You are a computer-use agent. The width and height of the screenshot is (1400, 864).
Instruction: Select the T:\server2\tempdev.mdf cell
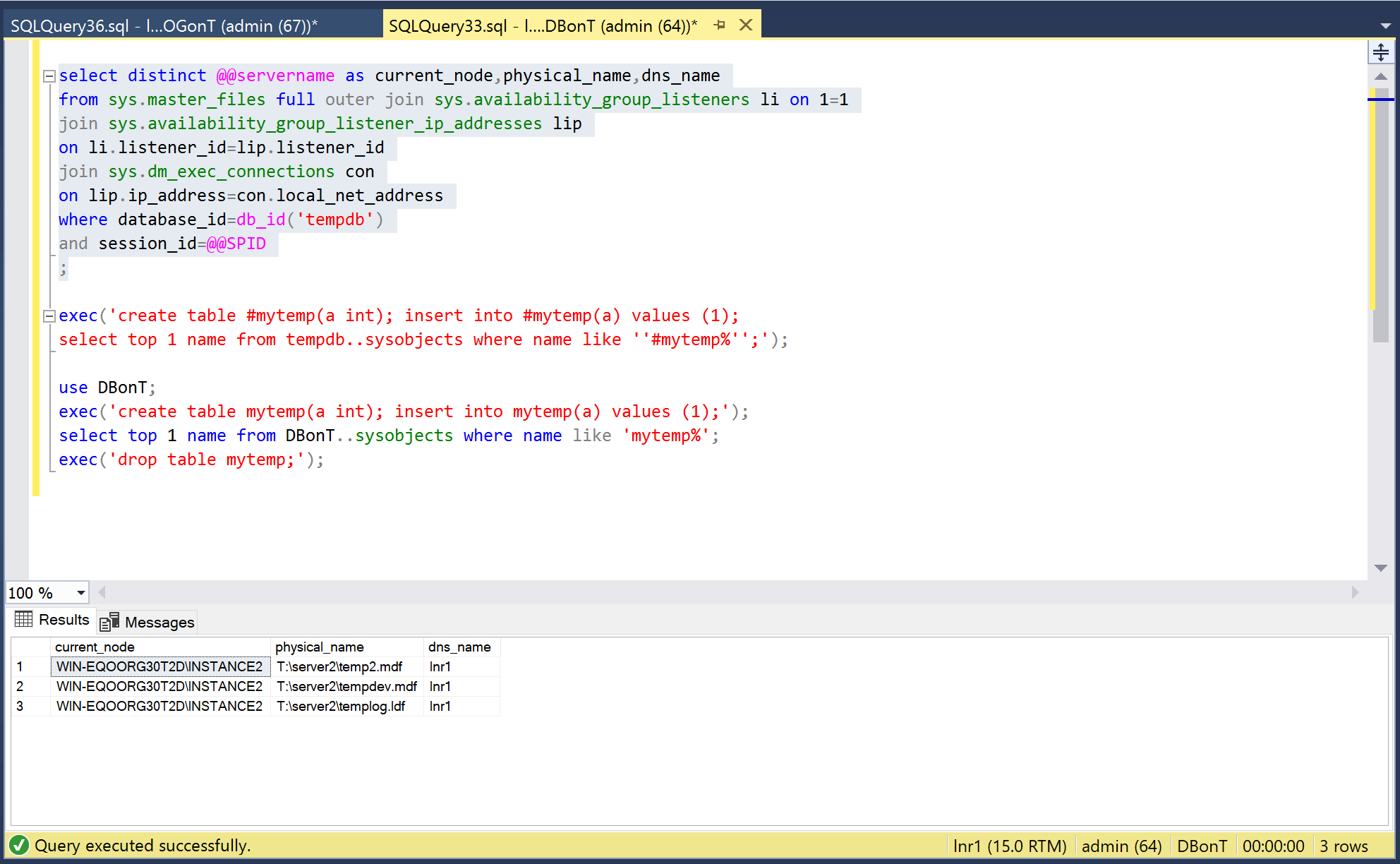point(346,686)
